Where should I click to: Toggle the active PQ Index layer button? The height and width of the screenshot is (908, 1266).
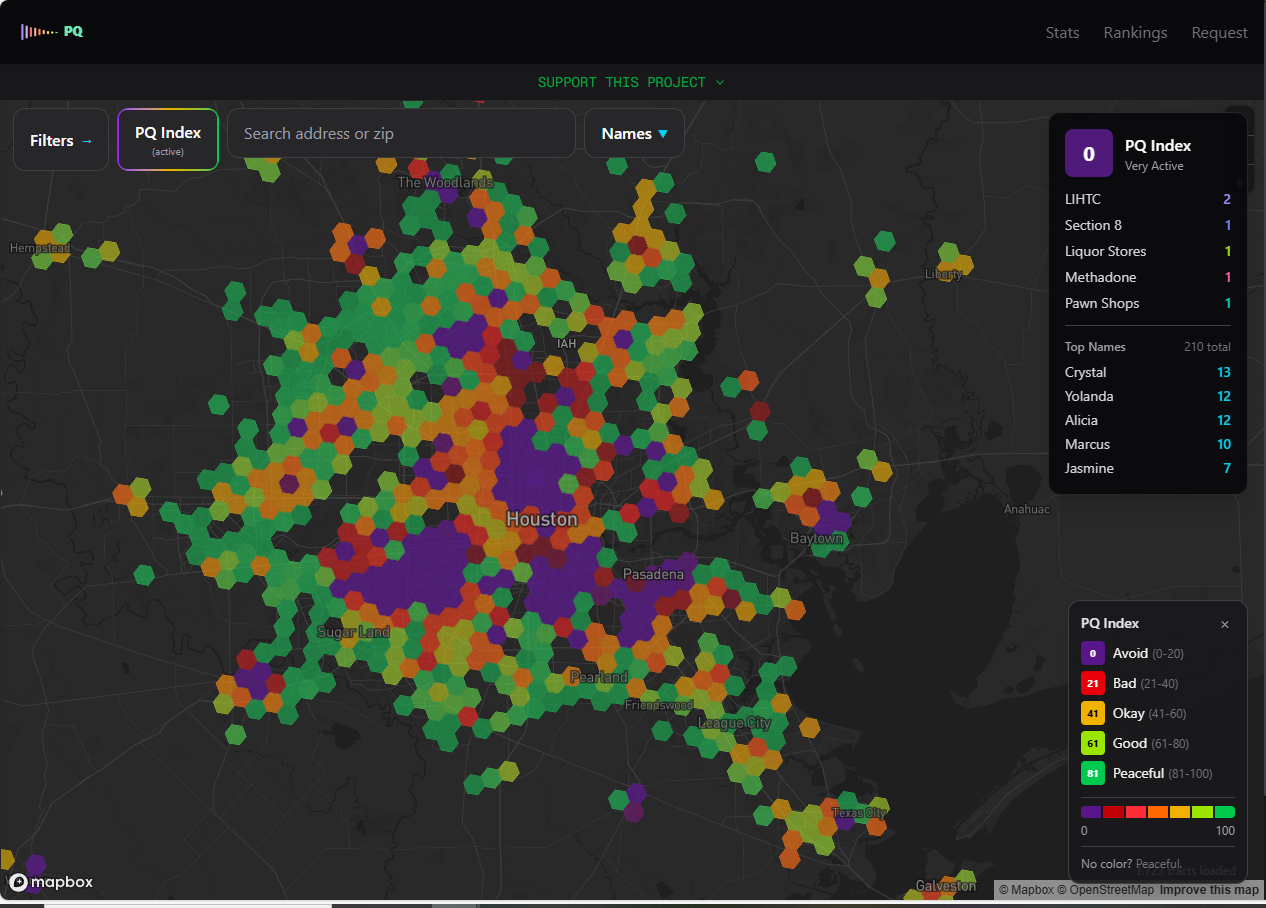(168, 140)
